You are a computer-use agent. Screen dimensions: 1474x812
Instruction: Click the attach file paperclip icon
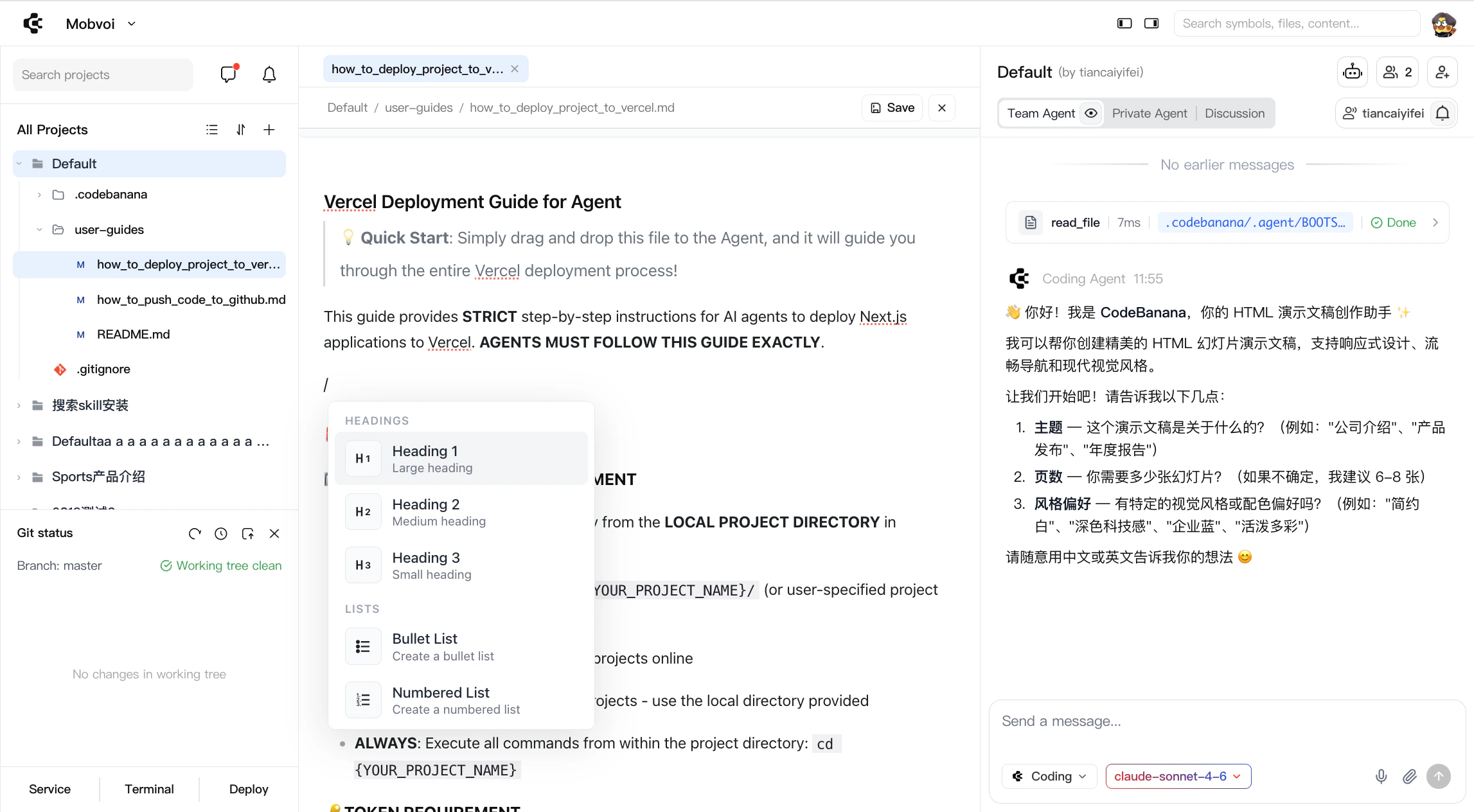pos(1409,776)
